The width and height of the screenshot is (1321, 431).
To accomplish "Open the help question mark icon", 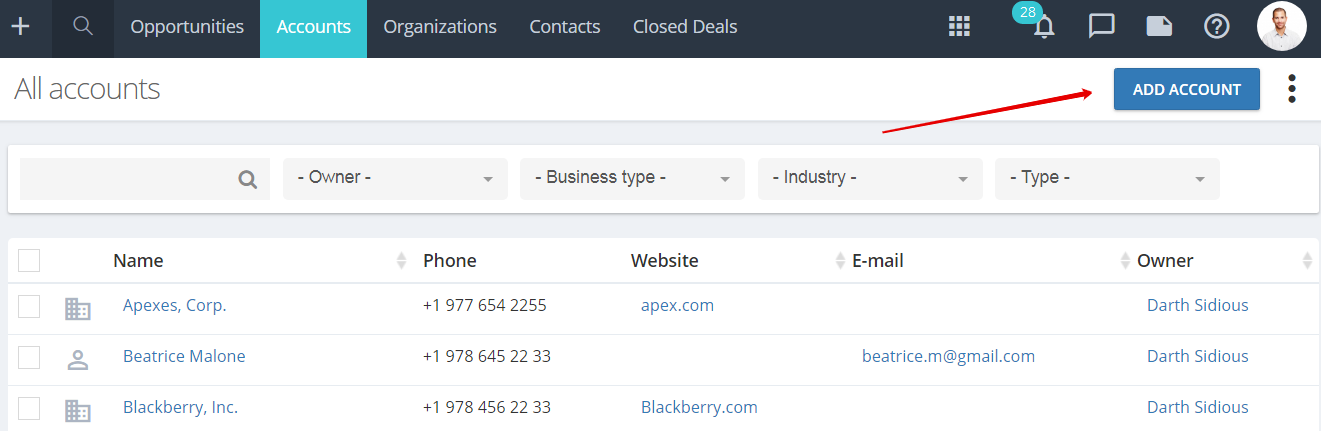I will pyautogui.click(x=1216, y=27).
